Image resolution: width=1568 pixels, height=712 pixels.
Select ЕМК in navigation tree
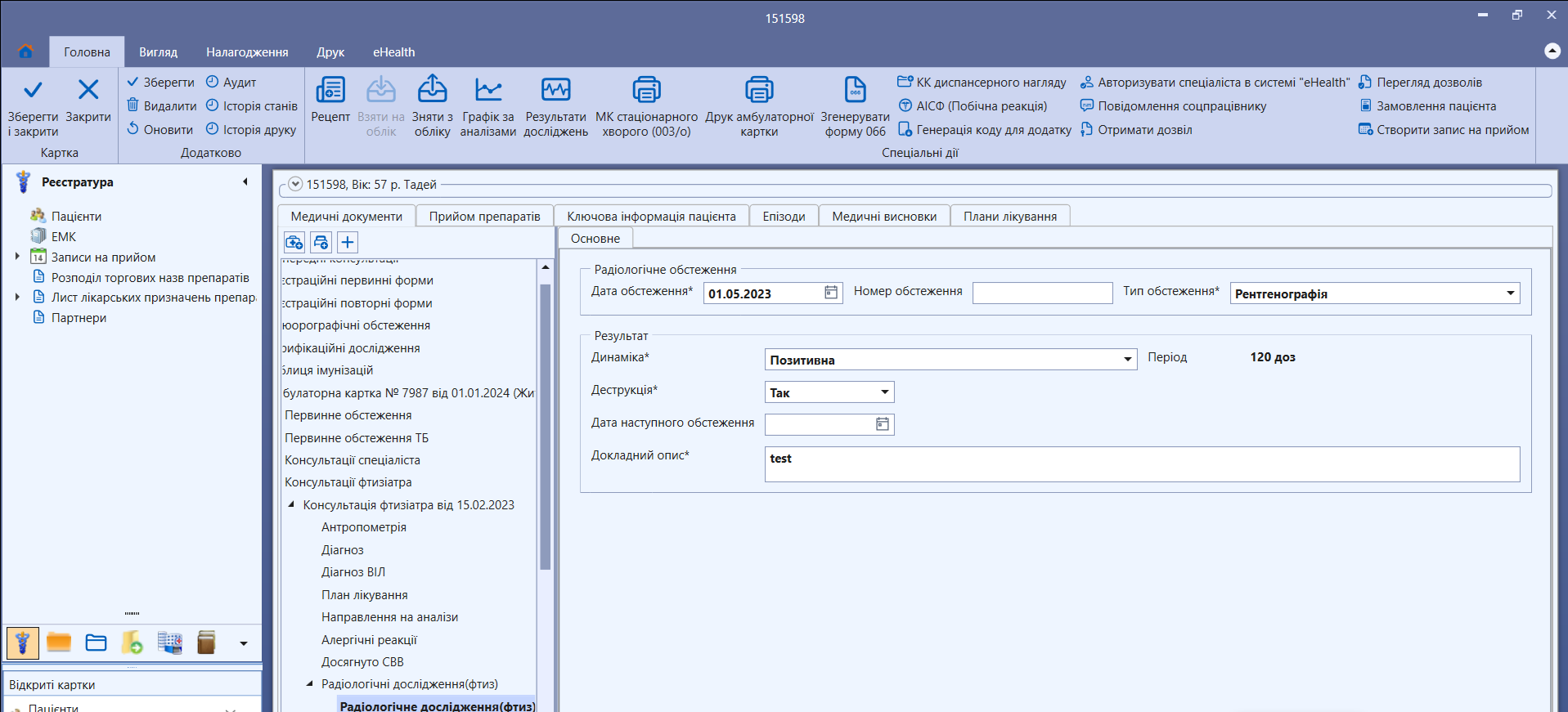coord(64,236)
